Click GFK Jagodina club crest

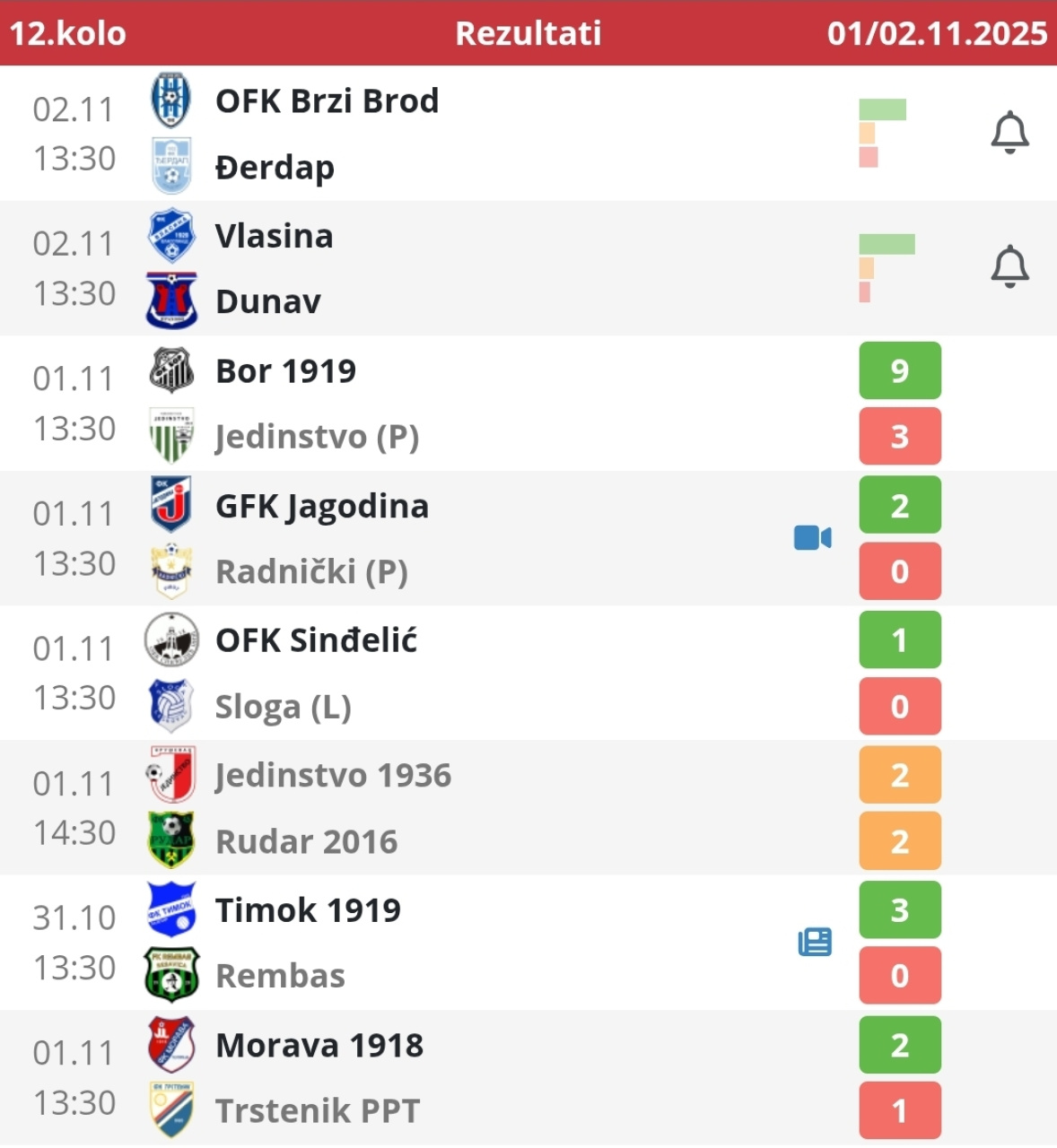[170, 505]
